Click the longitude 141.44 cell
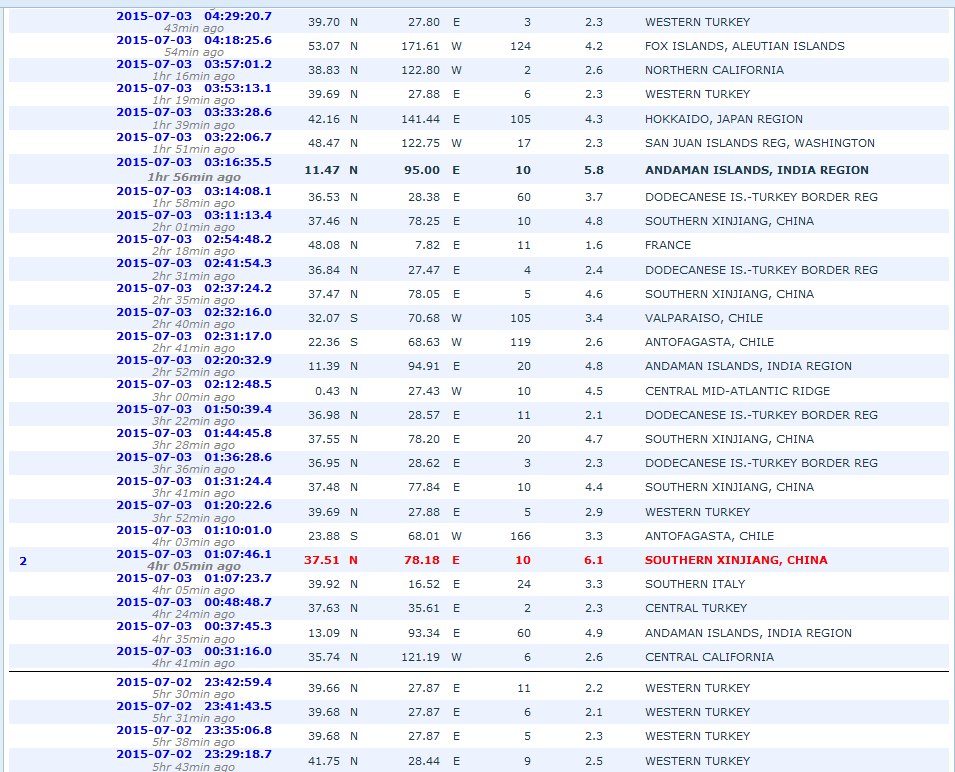955x772 pixels. coord(420,119)
